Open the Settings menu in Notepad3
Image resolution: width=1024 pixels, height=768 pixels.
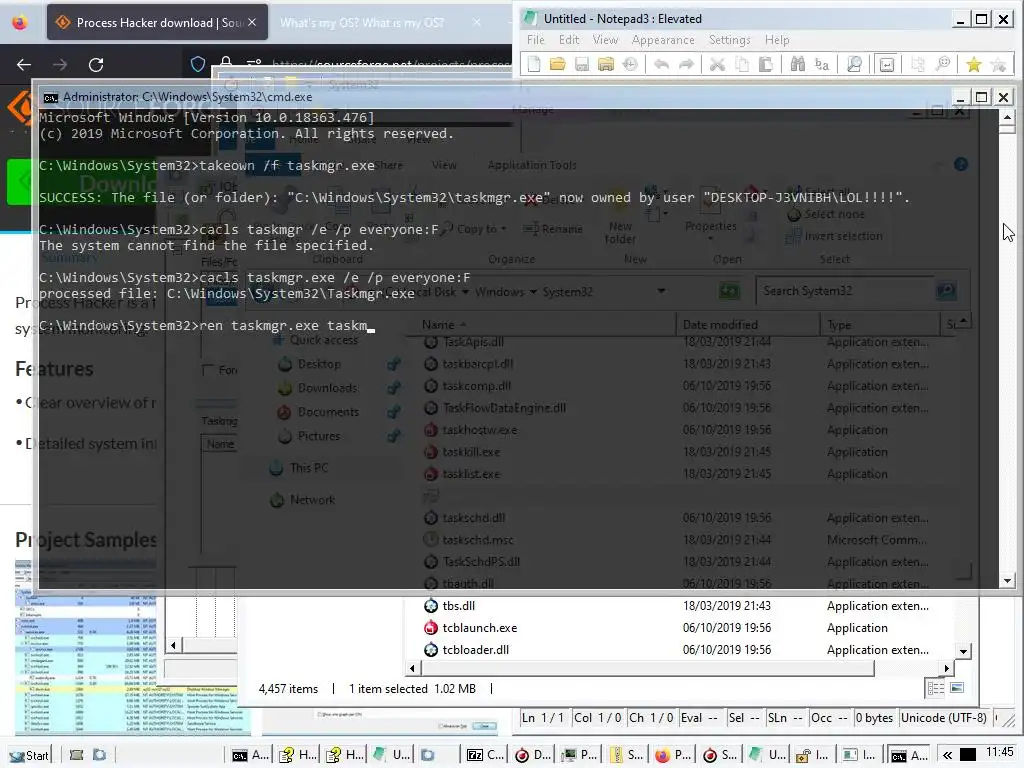tap(729, 40)
